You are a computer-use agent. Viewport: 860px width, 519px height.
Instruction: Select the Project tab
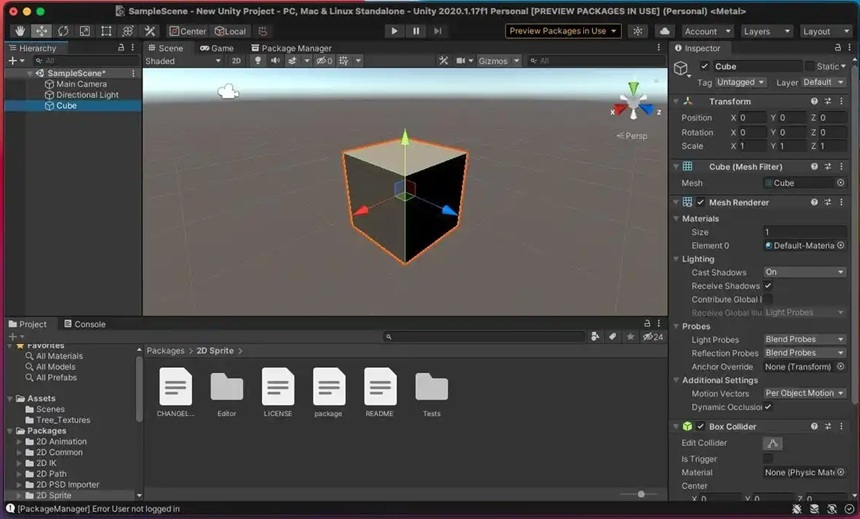pyautogui.click(x=27, y=324)
